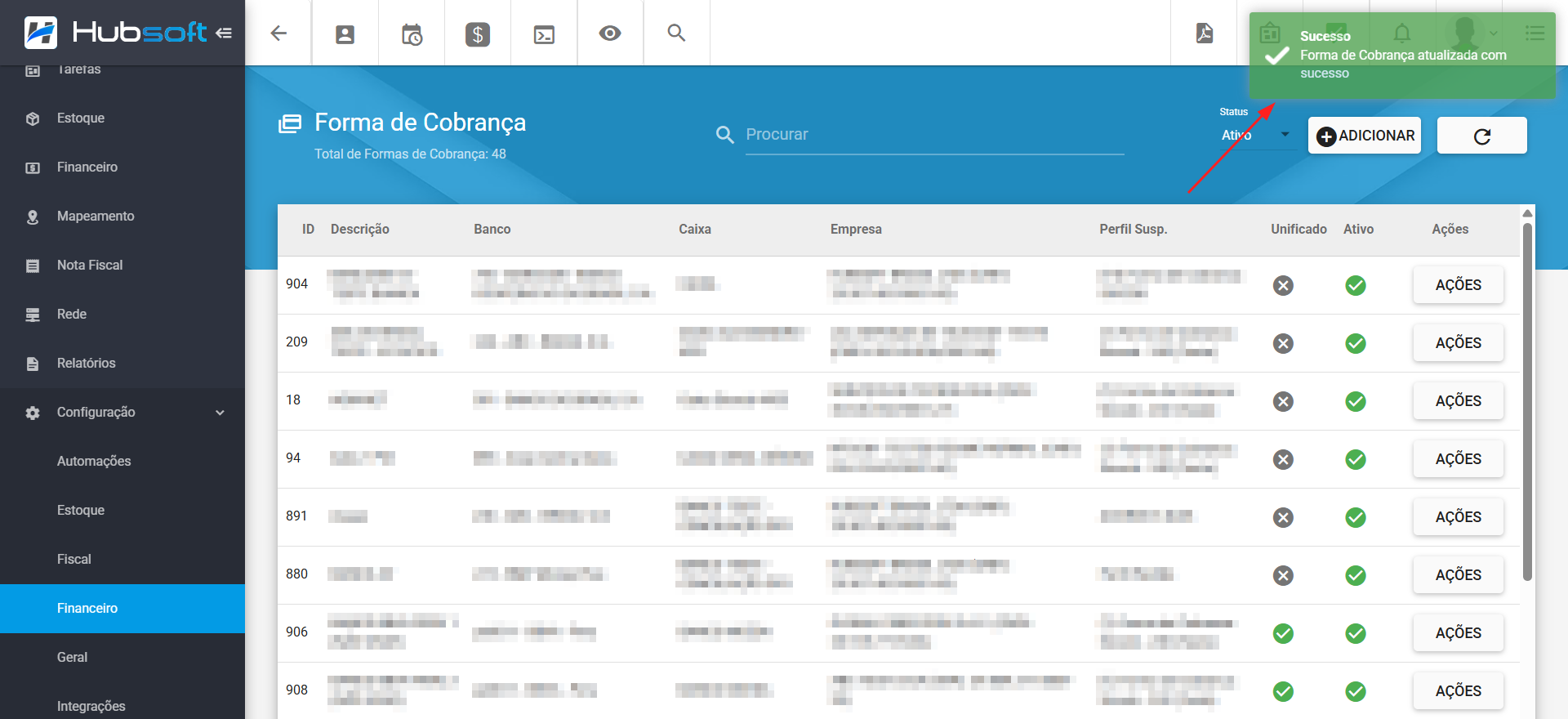The image size is (1568, 719).
Task: Click the refresh list button
Action: (1481, 136)
